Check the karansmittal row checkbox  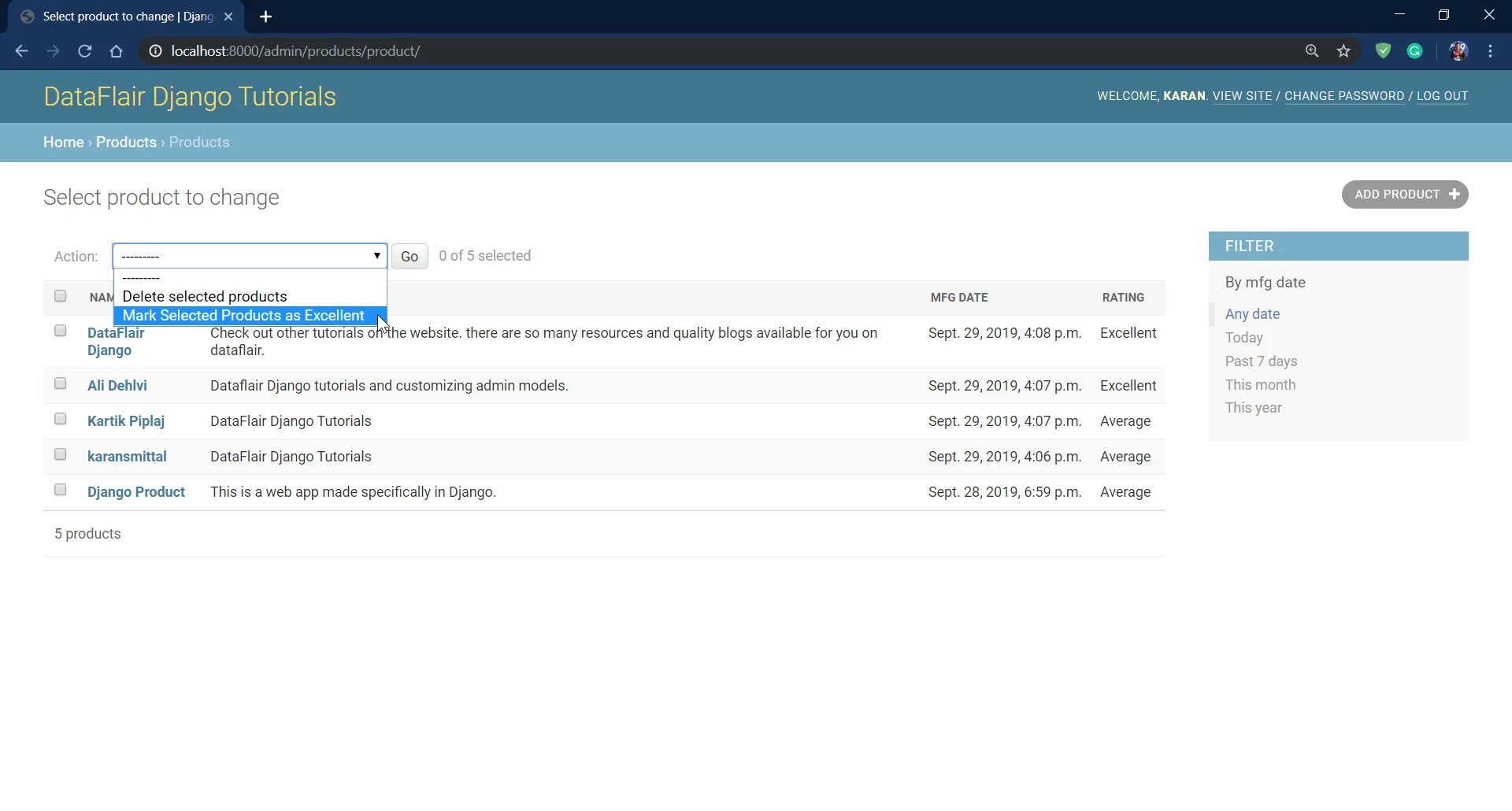click(x=61, y=454)
